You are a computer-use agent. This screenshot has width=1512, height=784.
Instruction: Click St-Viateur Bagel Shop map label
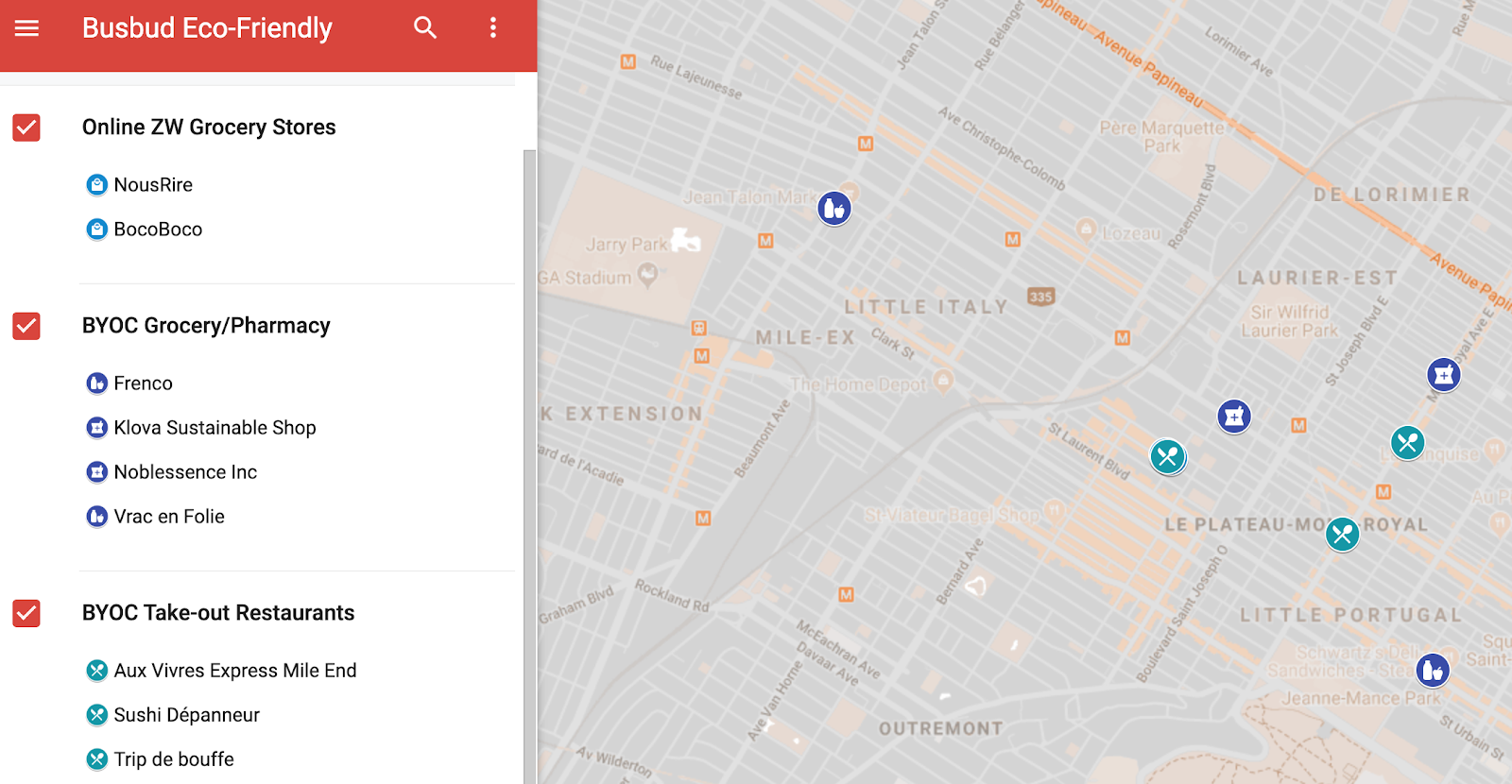coord(952,515)
